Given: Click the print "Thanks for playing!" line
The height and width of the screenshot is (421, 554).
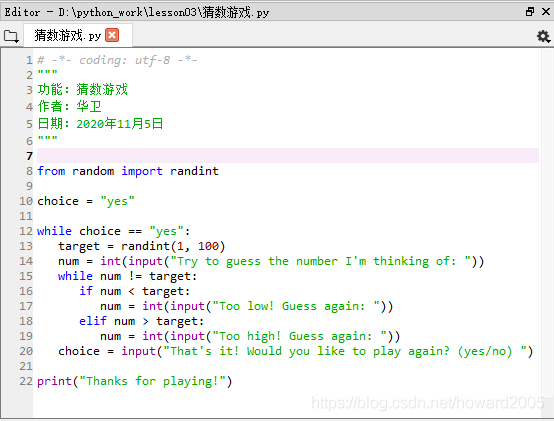Looking at the screenshot, I should tap(135, 381).
